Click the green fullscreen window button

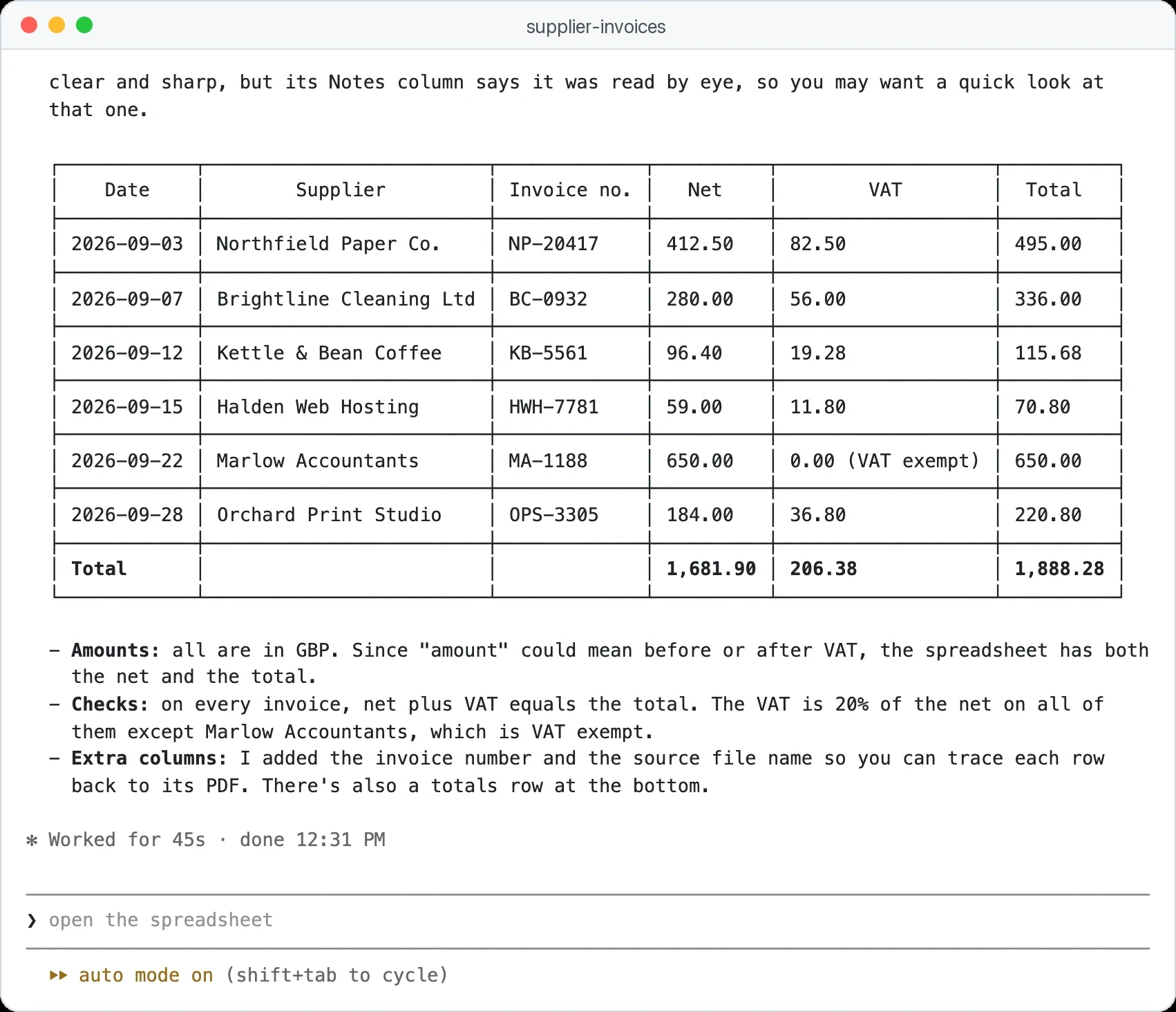tap(84, 26)
